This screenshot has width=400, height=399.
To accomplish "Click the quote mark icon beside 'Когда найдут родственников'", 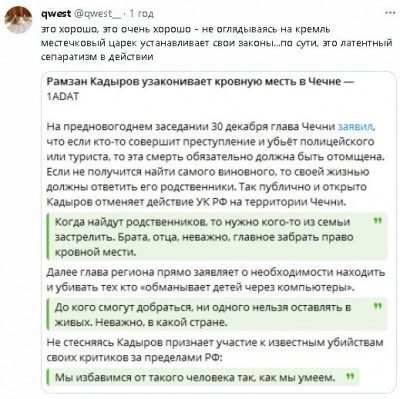I will point(377,221).
